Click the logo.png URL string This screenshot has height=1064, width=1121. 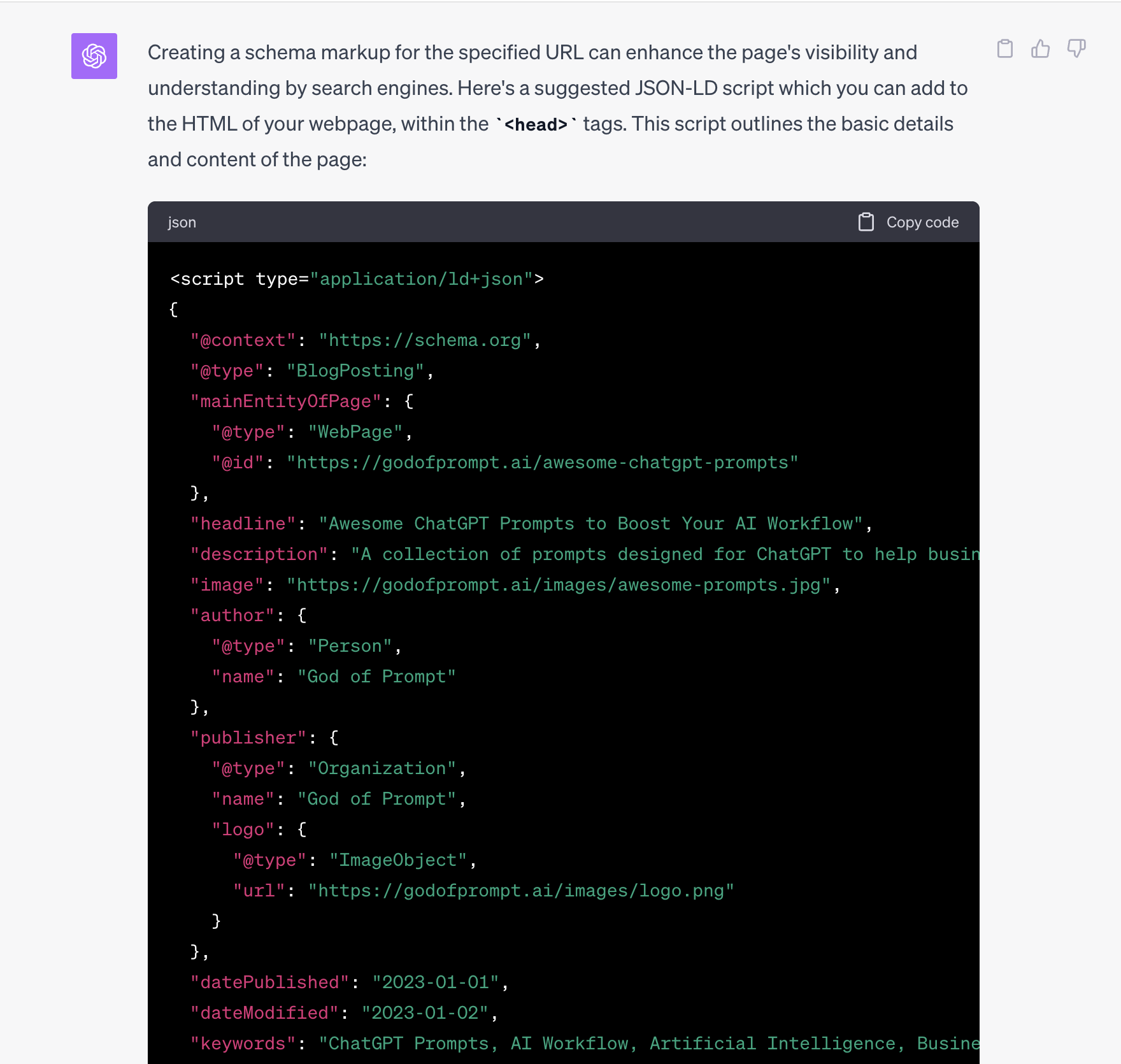tap(521, 891)
